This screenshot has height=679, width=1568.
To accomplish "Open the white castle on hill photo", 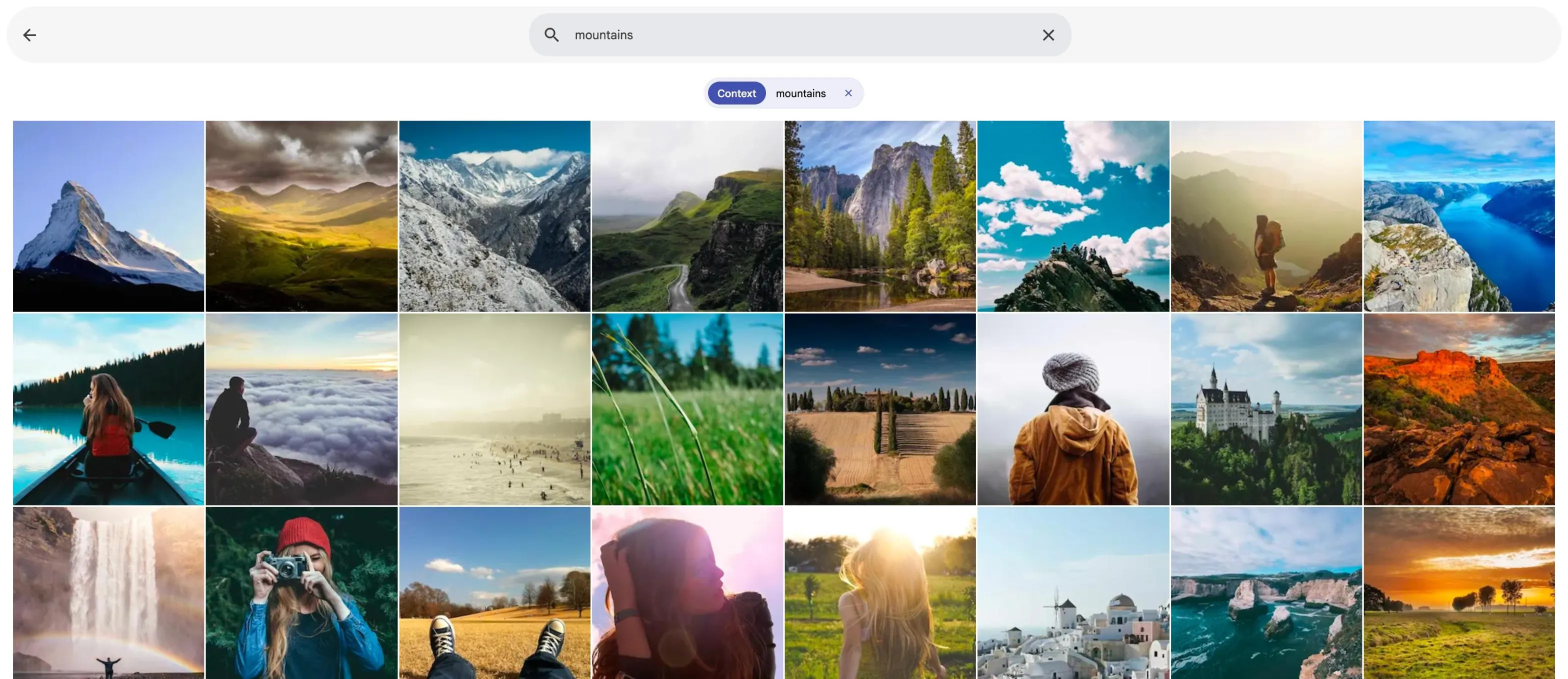I will click(x=1266, y=409).
